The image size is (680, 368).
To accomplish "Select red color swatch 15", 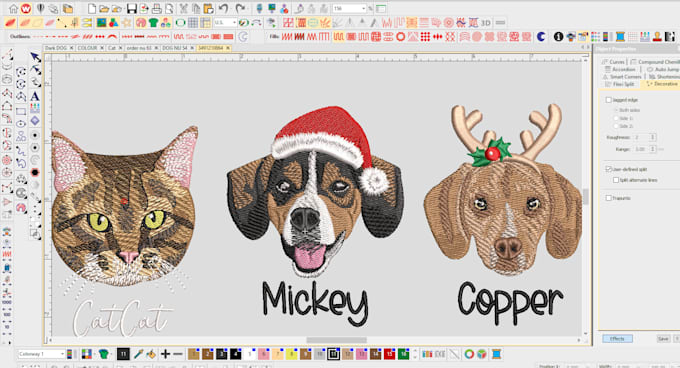I will pos(389,354).
